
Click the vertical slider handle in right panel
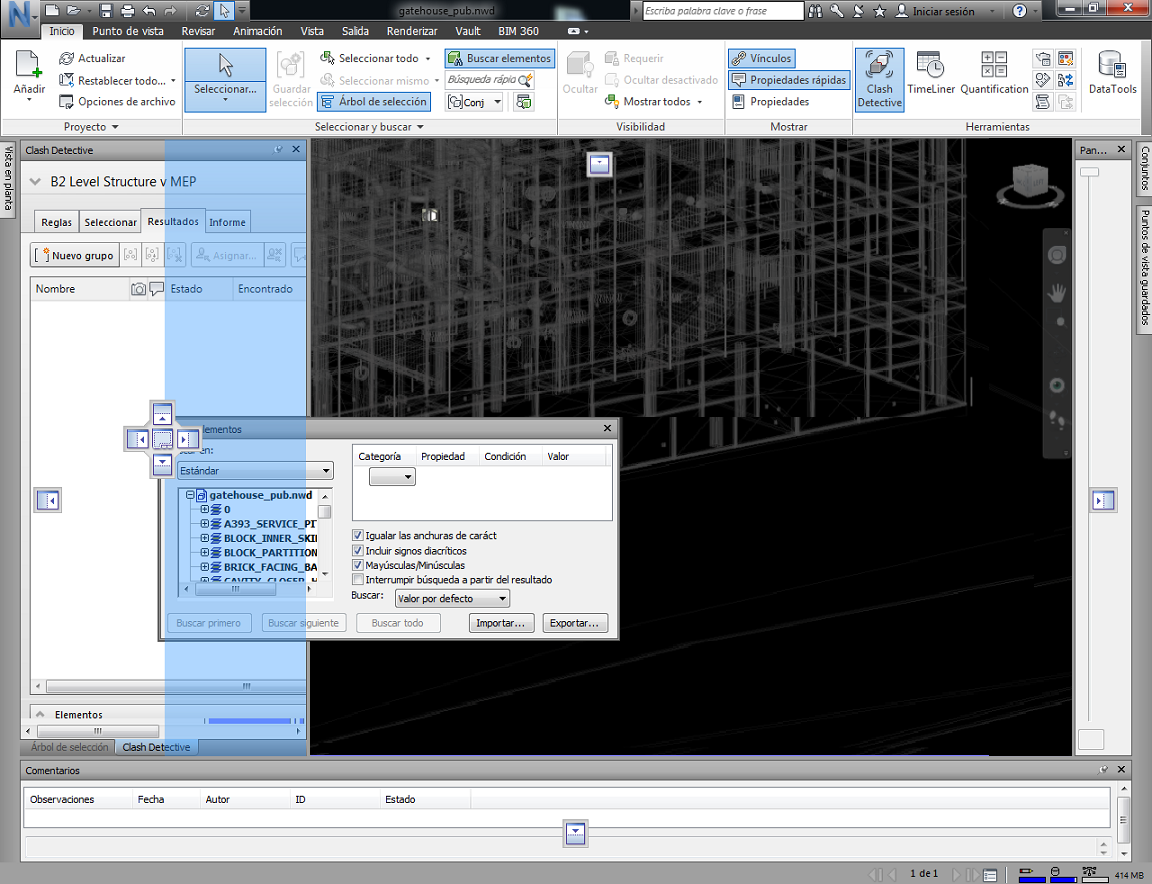pyautogui.click(x=1090, y=172)
